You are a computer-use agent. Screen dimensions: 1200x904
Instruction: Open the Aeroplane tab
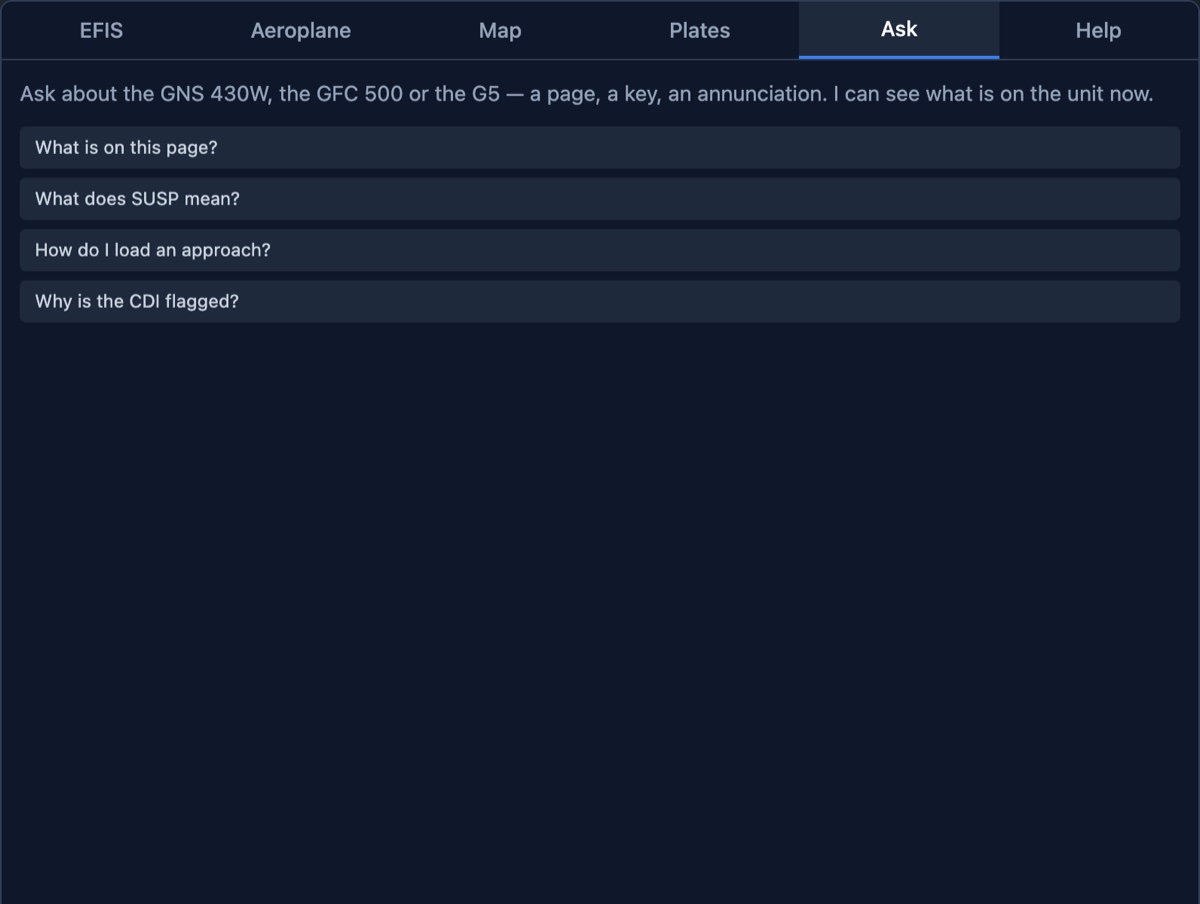coord(300,30)
